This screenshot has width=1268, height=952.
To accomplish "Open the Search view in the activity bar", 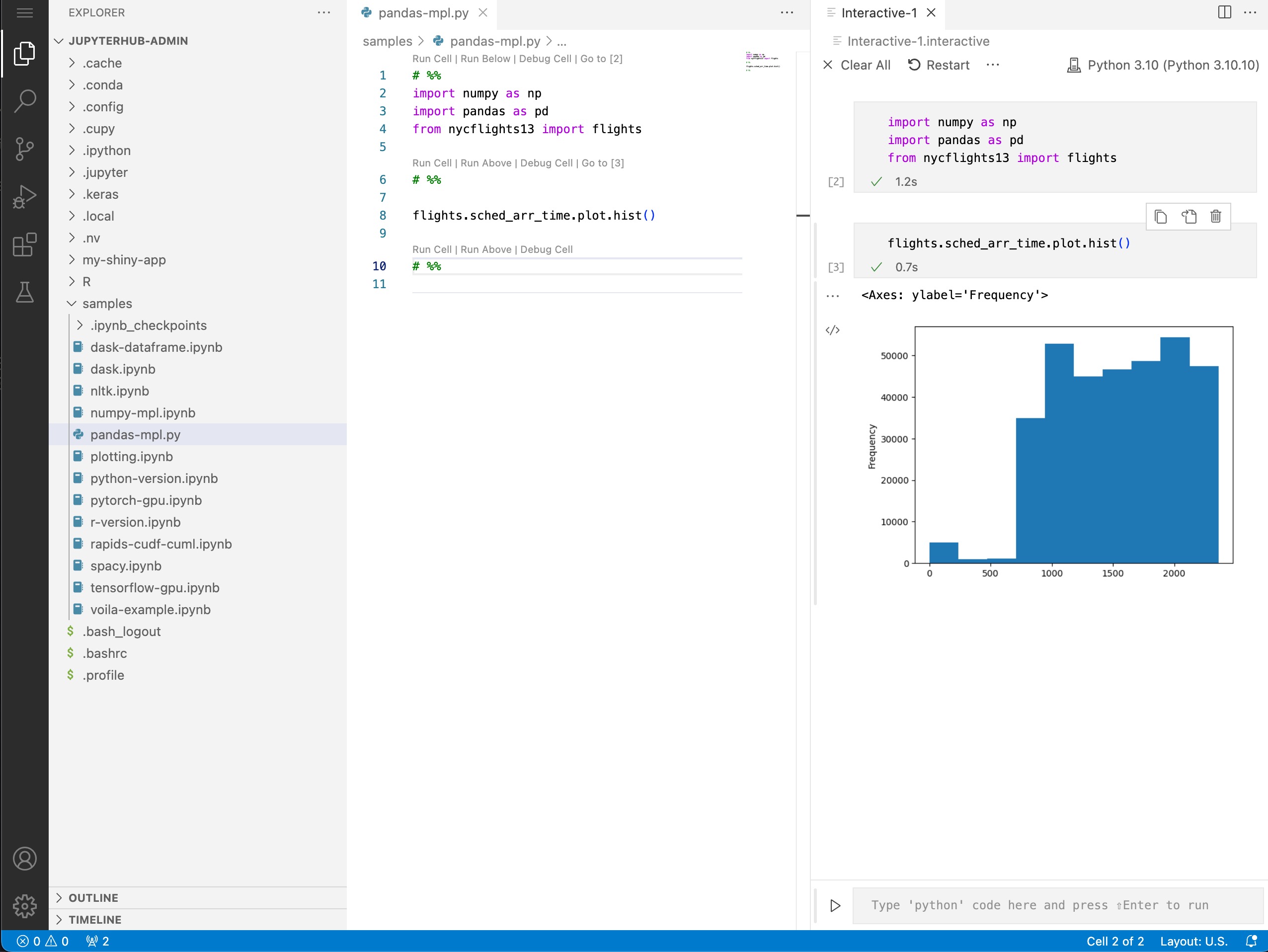I will [x=25, y=100].
